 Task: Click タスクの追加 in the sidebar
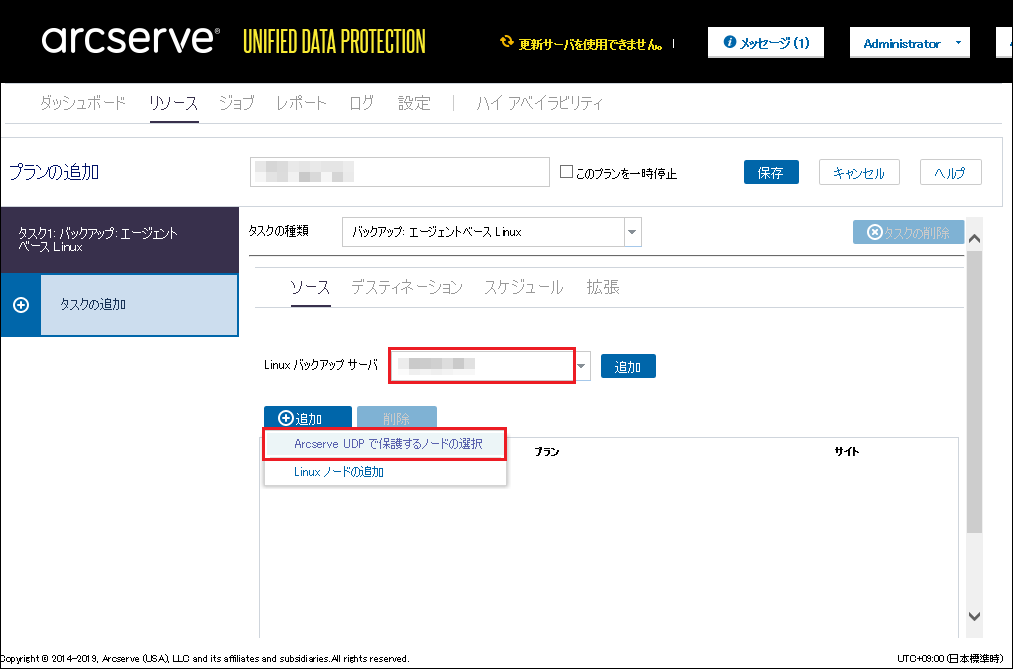tap(120, 305)
